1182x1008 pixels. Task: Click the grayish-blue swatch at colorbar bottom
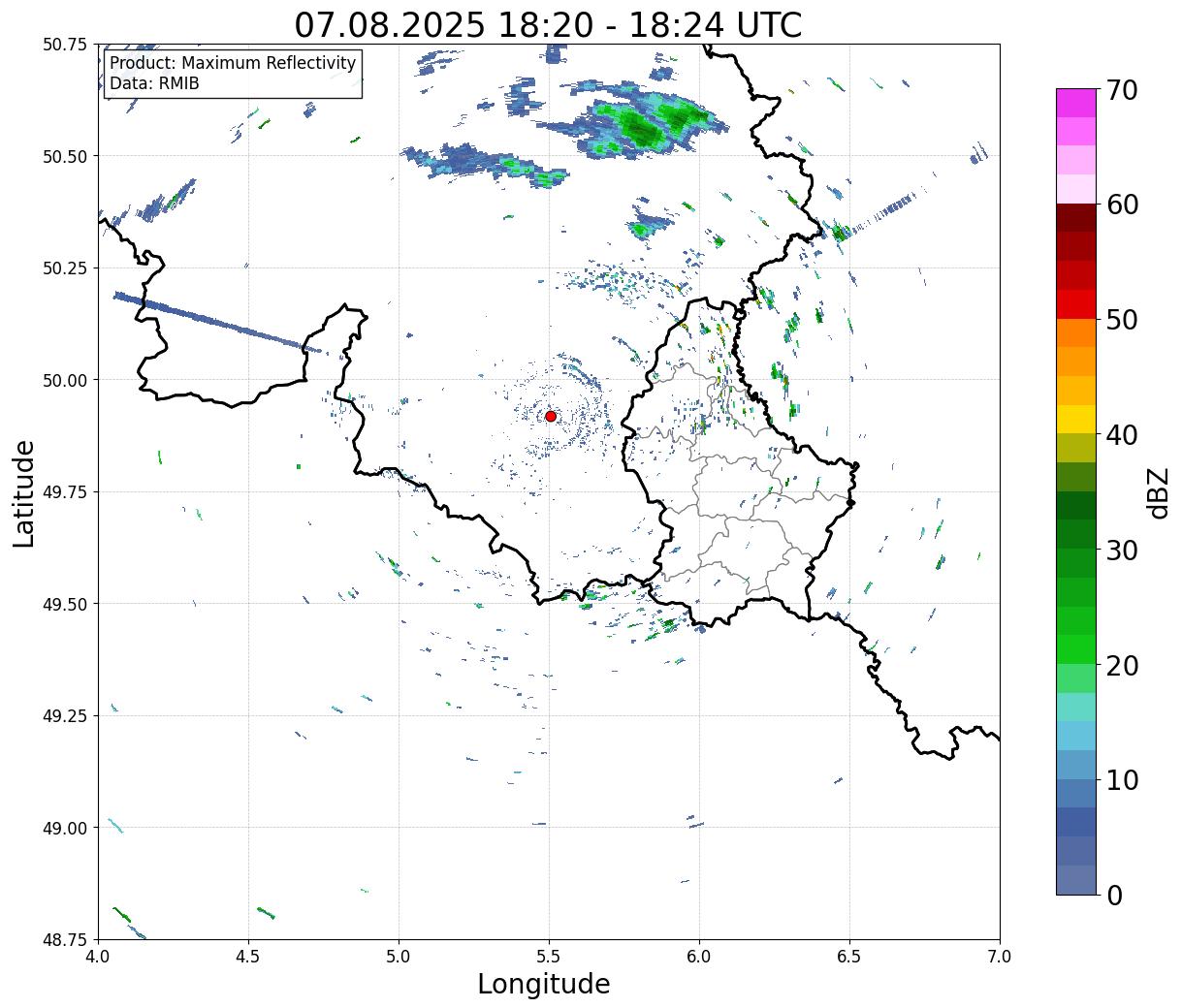pyautogui.click(x=1076, y=880)
